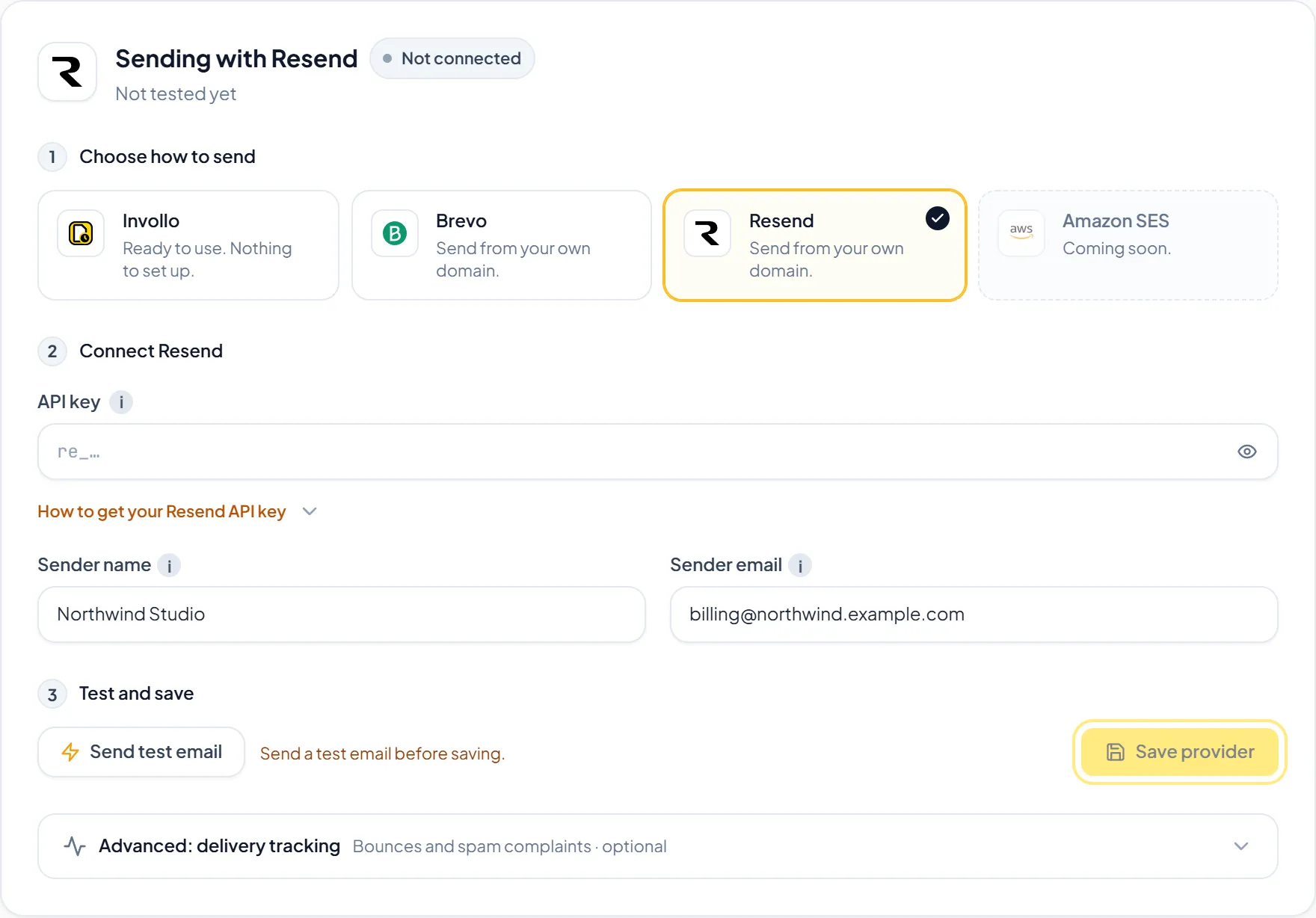Click 'Bounces and spam complaints · optional' text
The width and height of the screenshot is (1316, 918).
click(x=509, y=846)
